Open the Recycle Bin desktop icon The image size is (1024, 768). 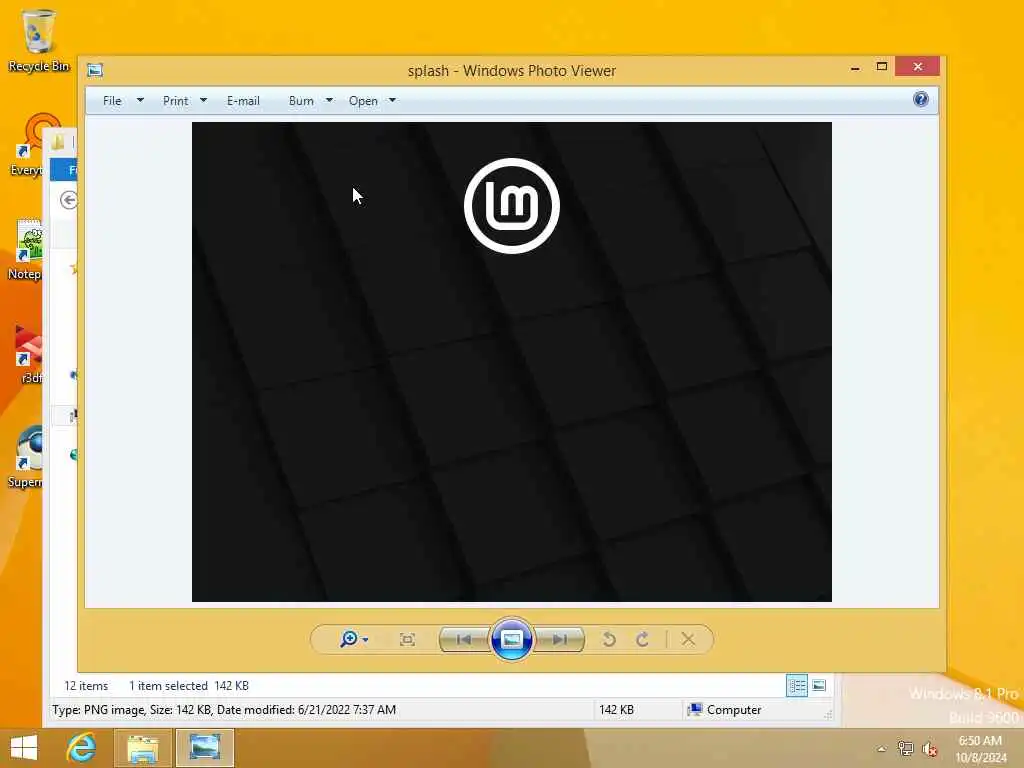(38, 40)
